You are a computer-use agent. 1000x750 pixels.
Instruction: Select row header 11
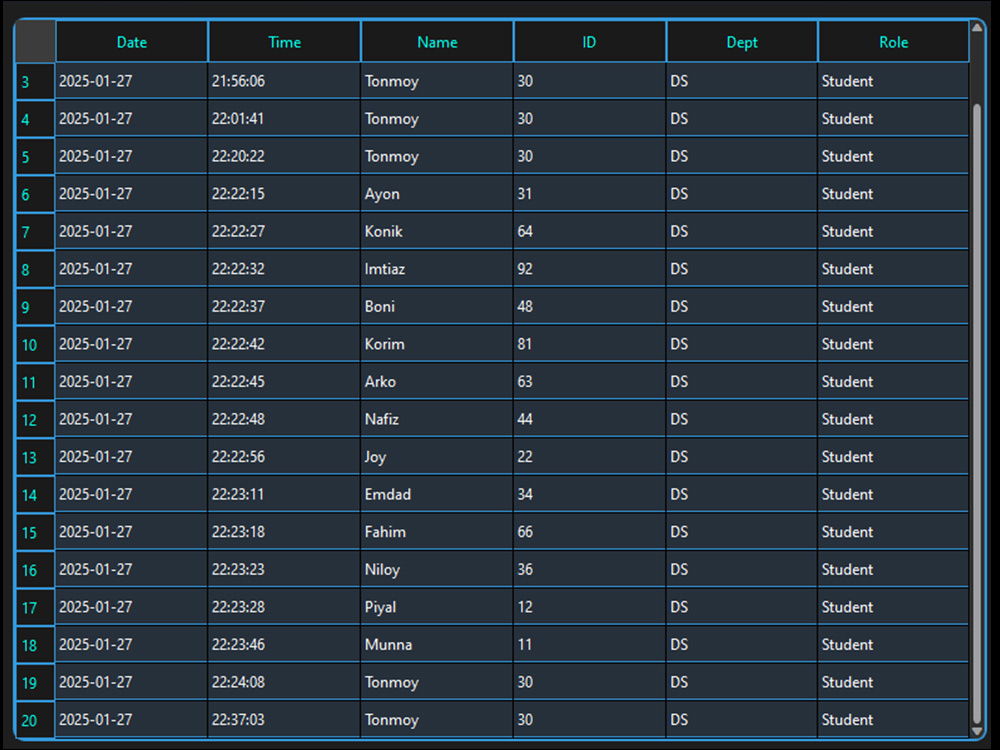pyautogui.click(x=35, y=383)
